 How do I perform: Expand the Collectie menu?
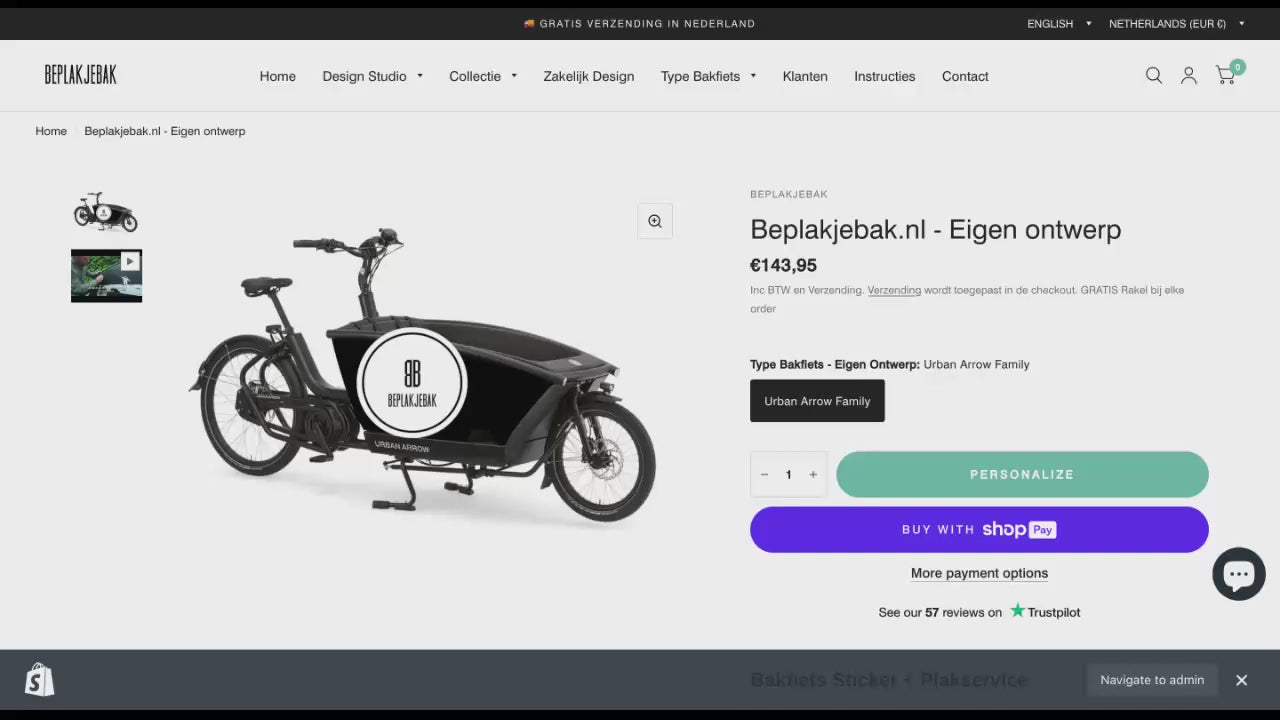pos(483,76)
